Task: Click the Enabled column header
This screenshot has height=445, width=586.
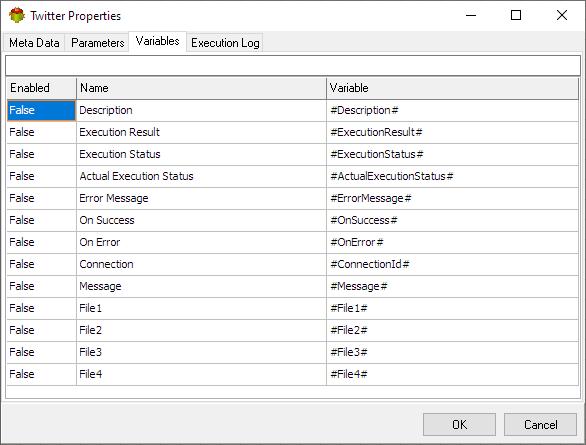Action: coord(41,88)
